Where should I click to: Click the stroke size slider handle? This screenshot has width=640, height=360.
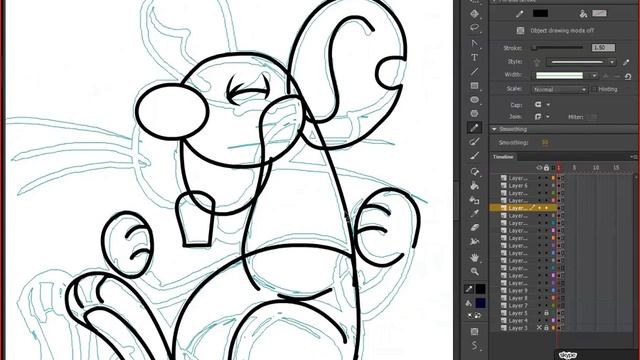534,48
